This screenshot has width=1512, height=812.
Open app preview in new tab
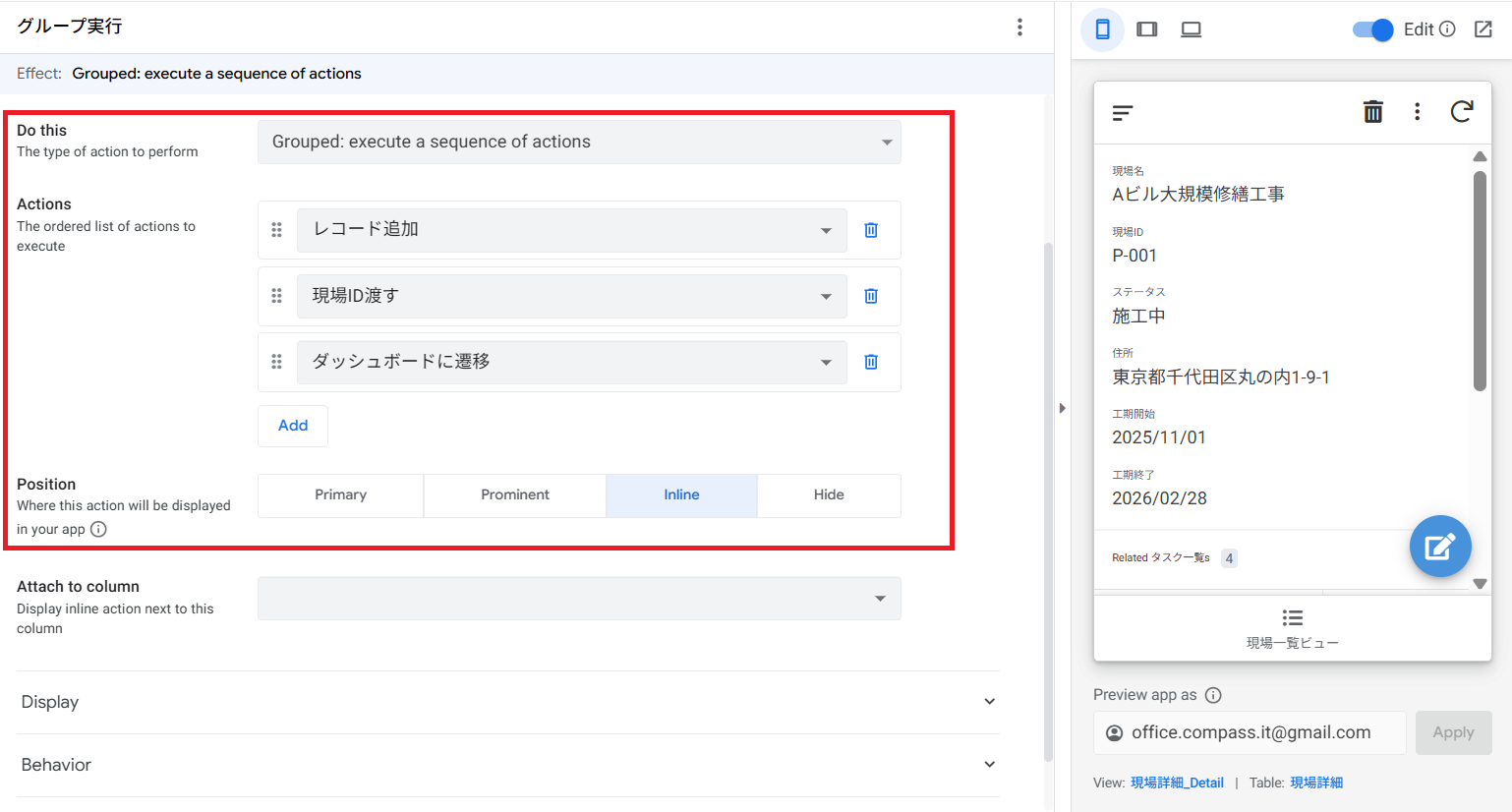[1483, 29]
